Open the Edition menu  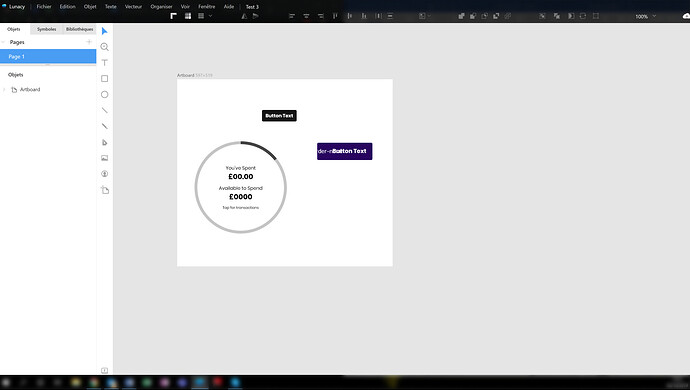click(x=67, y=7)
